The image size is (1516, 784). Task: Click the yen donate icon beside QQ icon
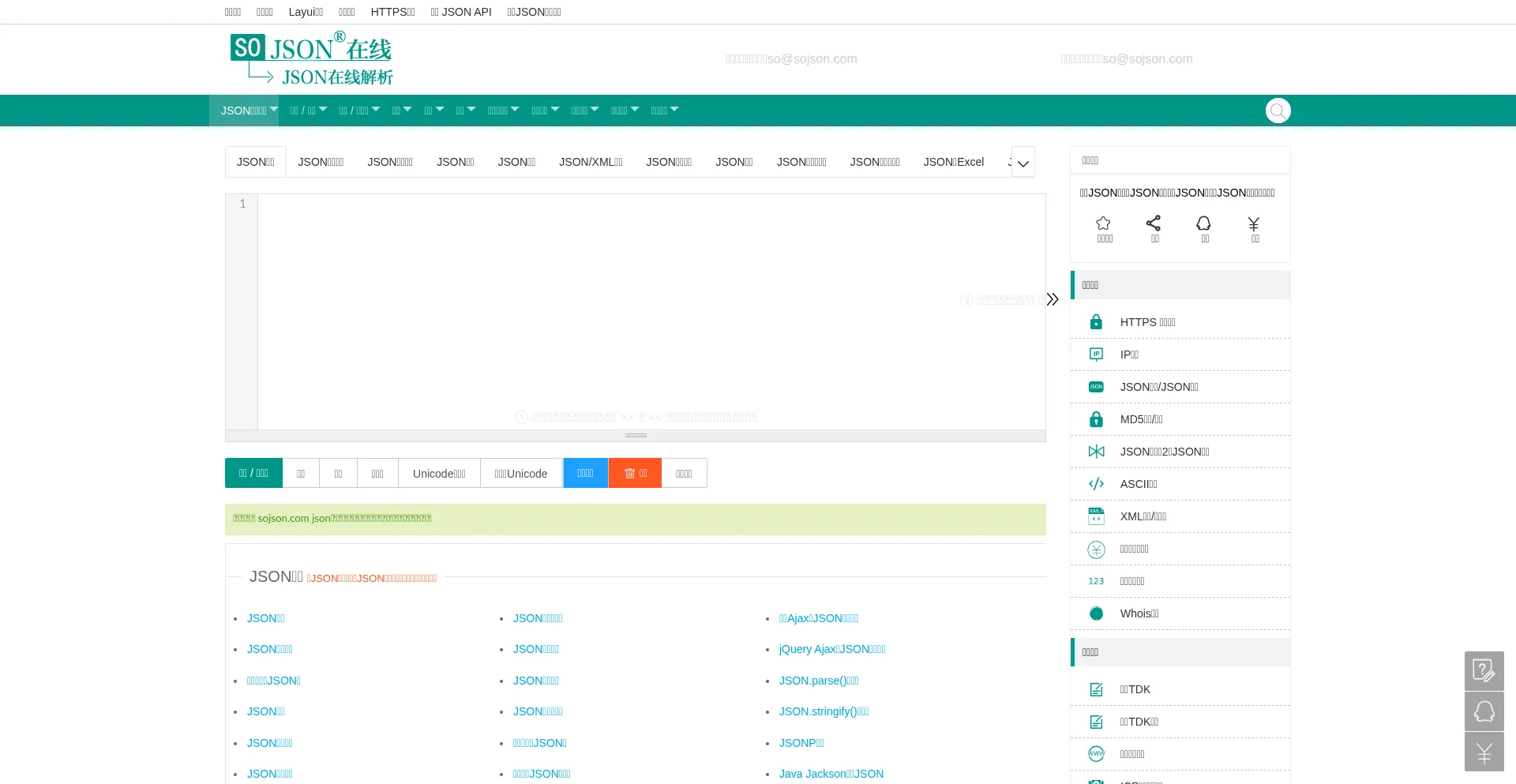(x=1254, y=223)
